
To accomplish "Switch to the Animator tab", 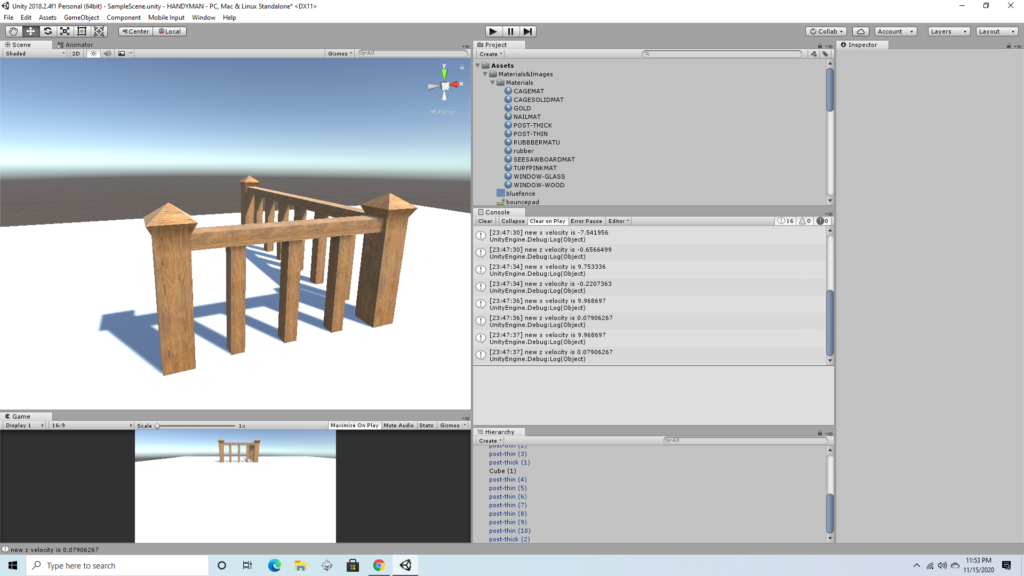I will 78,45.
